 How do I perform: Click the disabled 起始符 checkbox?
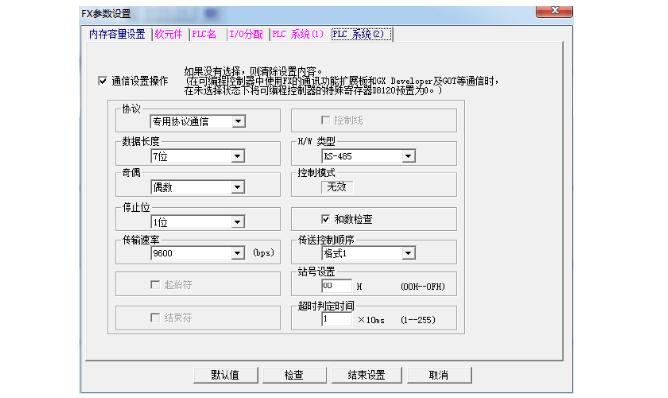155,284
